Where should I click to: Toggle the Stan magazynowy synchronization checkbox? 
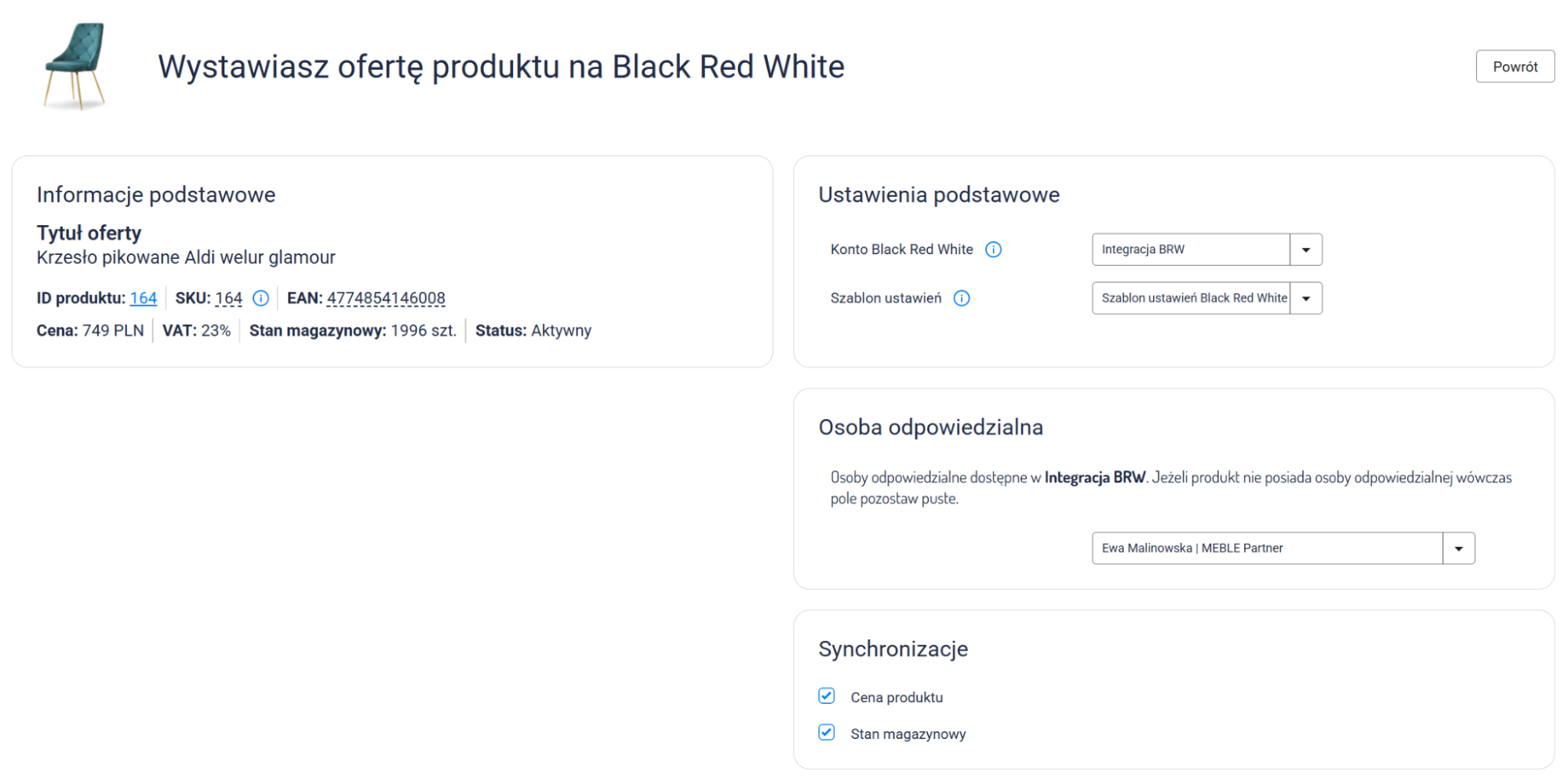tap(827, 733)
